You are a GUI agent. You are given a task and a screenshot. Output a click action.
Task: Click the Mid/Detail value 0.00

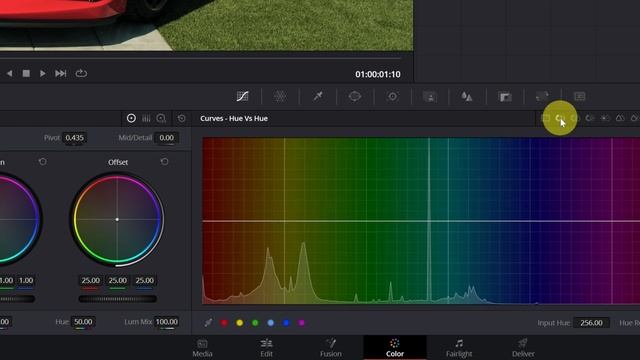pyautogui.click(x=167, y=138)
